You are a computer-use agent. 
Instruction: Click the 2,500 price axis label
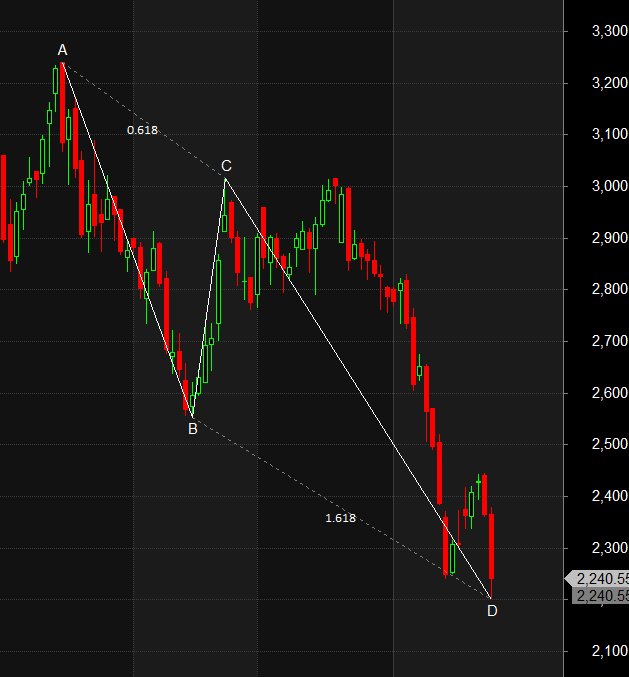(610, 445)
